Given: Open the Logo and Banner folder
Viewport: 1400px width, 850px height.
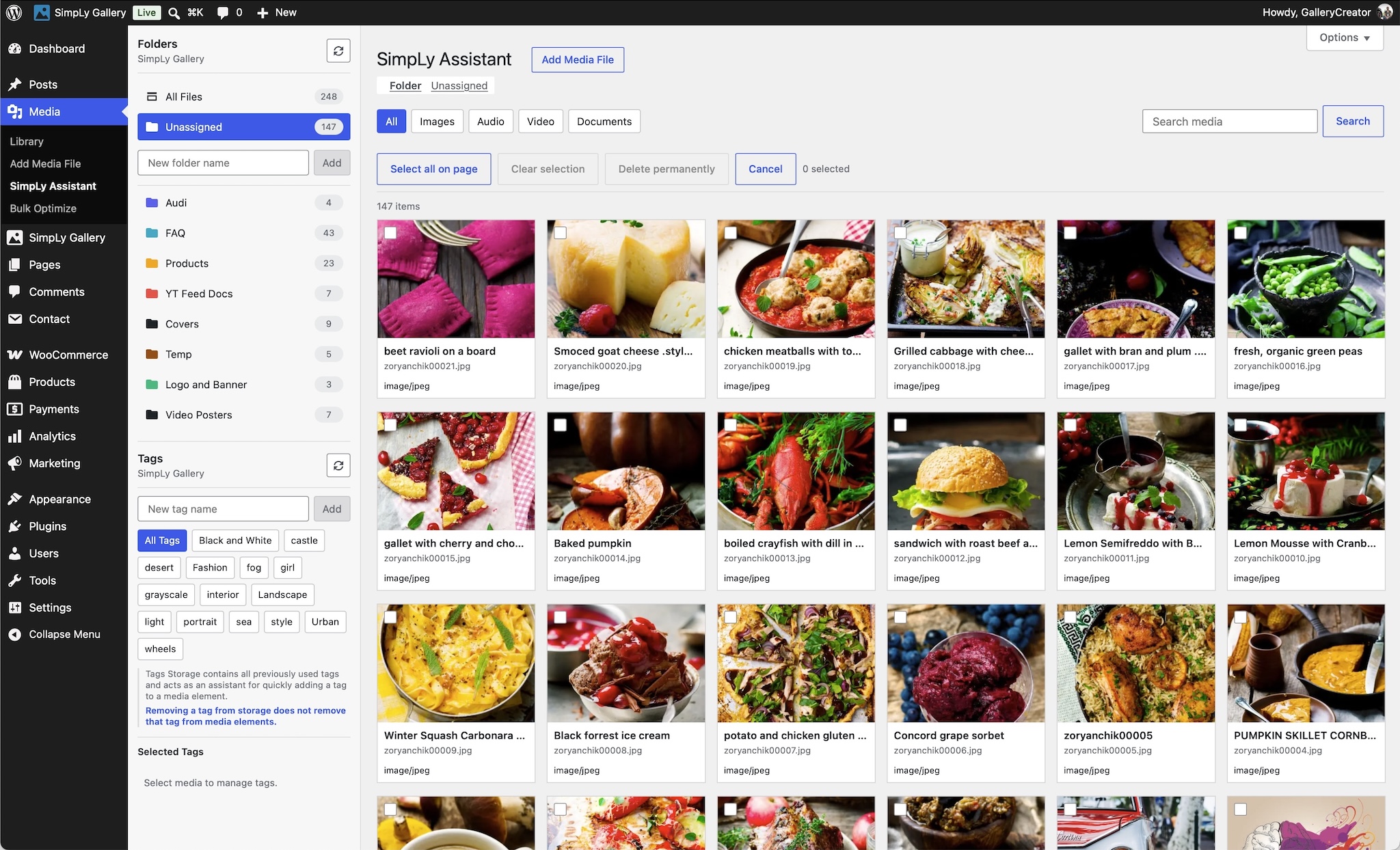Looking at the screenshot, I should [x=244, y=385].
